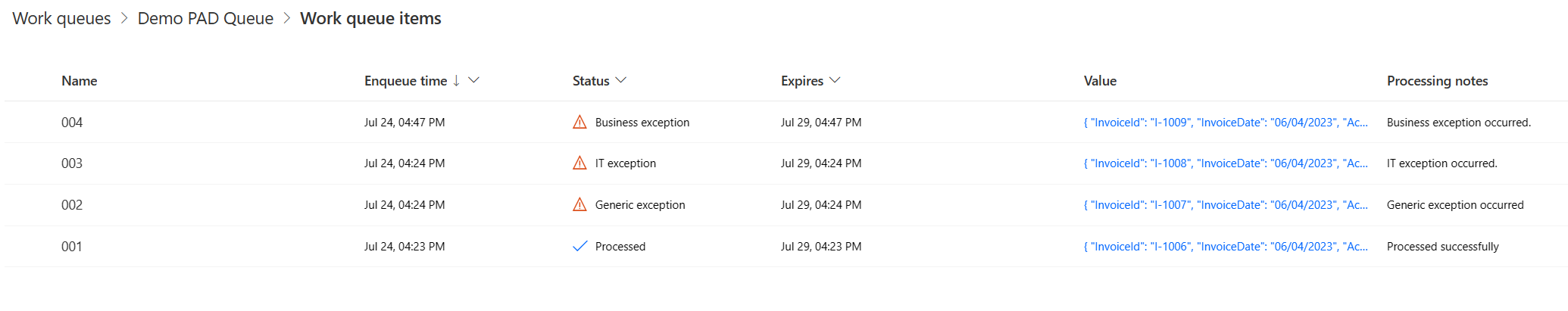
Task: Click the Processing notes column header
Action: (x=1437, y=81)
